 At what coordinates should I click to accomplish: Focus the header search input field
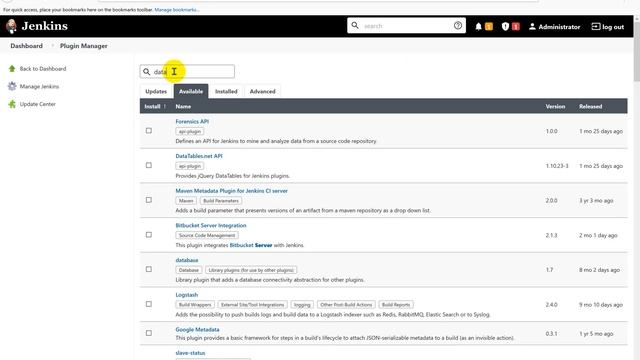(x=406, y=26)
